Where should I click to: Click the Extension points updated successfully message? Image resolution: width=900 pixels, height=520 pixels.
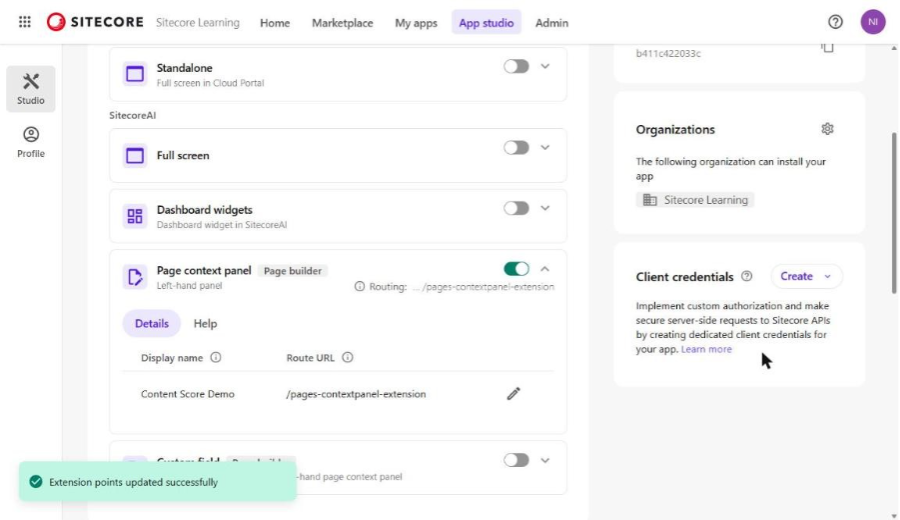[x=133, y=482]
